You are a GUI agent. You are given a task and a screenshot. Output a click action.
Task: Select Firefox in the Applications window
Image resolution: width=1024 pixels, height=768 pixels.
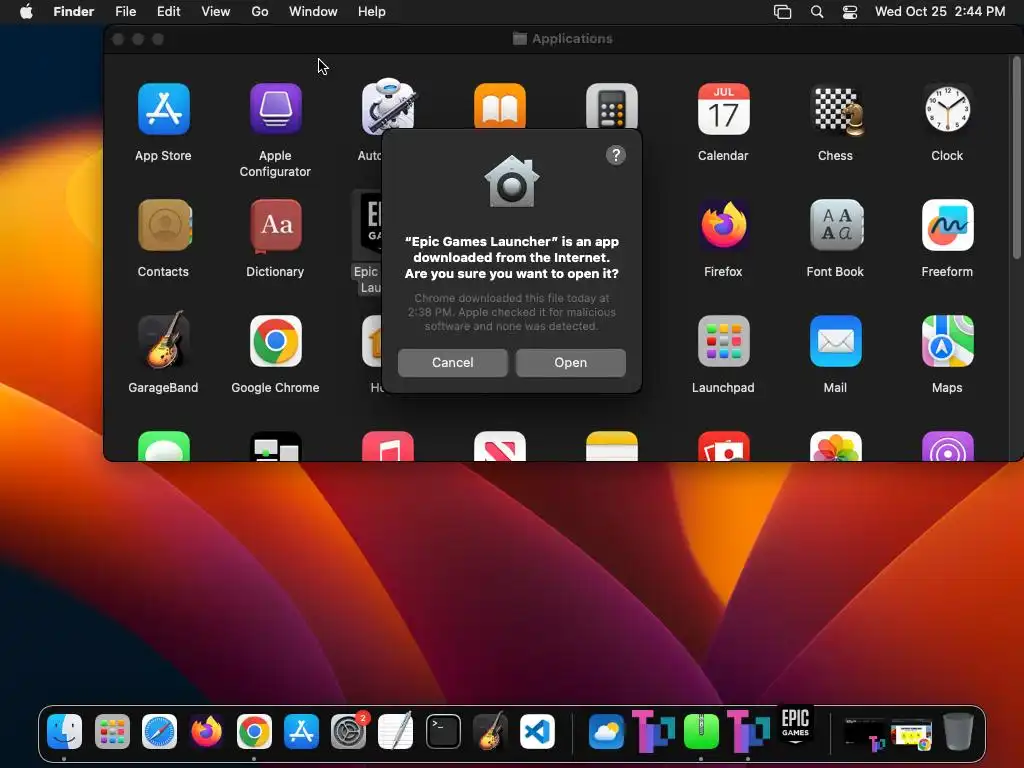pyautogui.click(x=723, y=225)
